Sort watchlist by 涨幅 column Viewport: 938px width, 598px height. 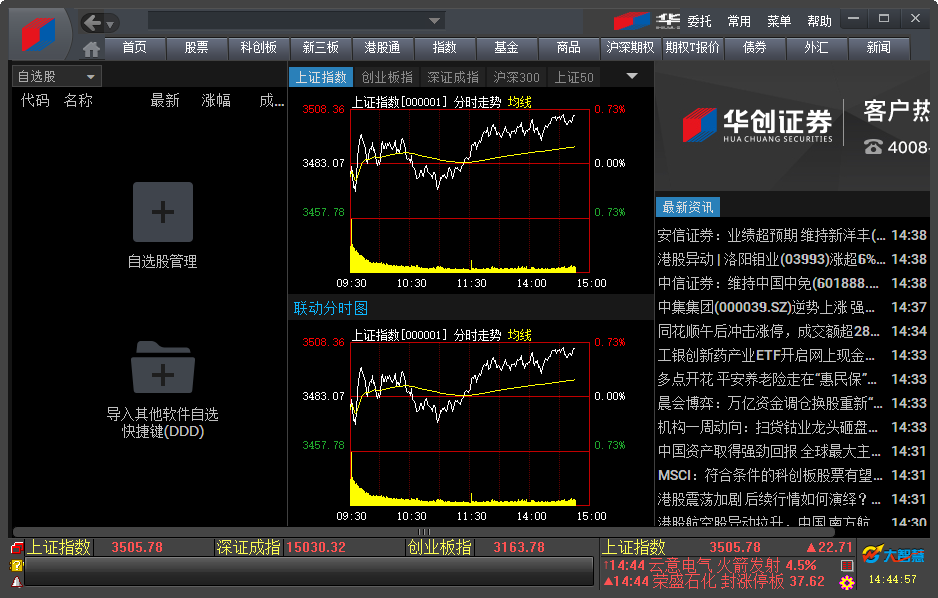coord(216,100)
